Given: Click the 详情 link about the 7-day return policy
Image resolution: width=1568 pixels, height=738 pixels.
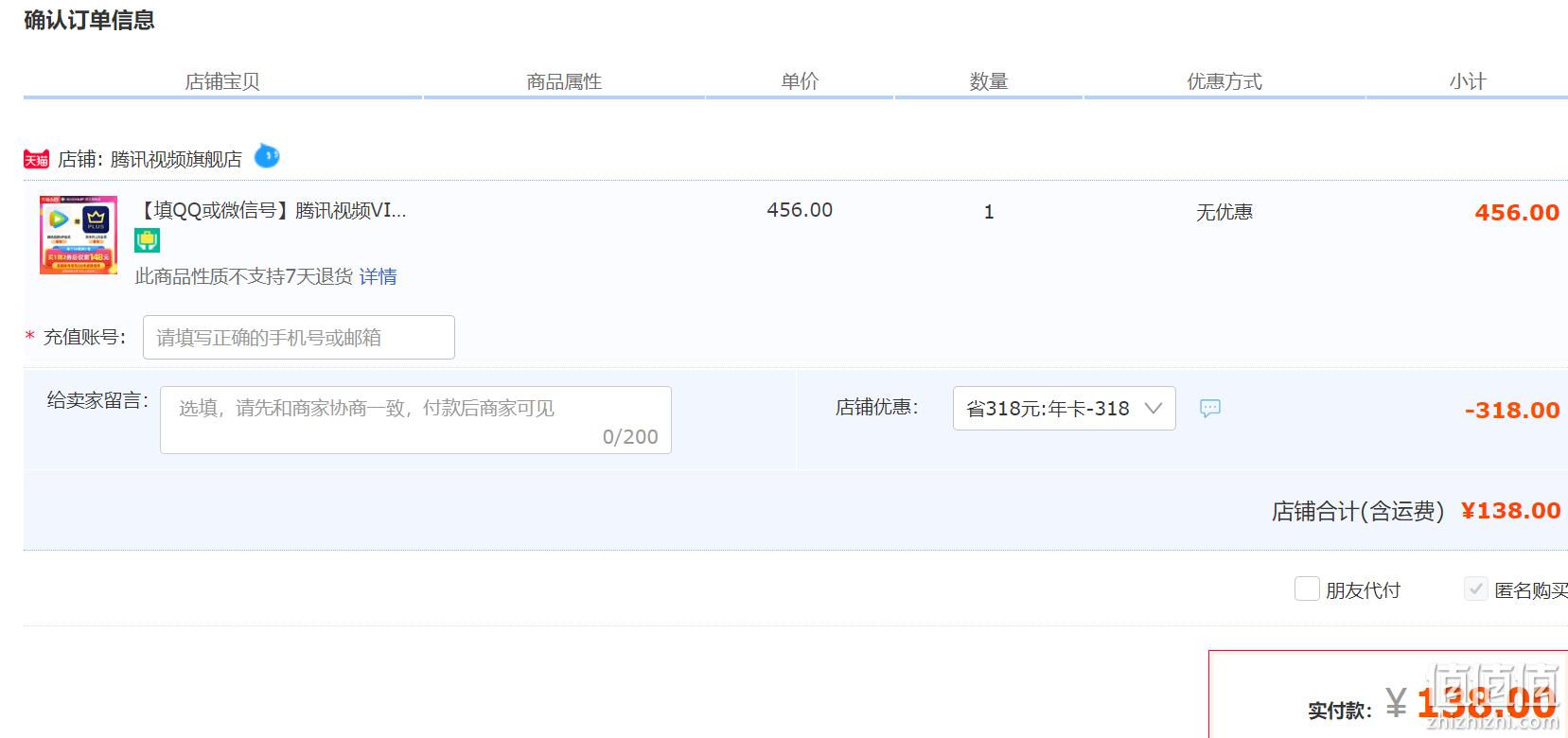Looking at the screenshot, I should click(378, 276).
